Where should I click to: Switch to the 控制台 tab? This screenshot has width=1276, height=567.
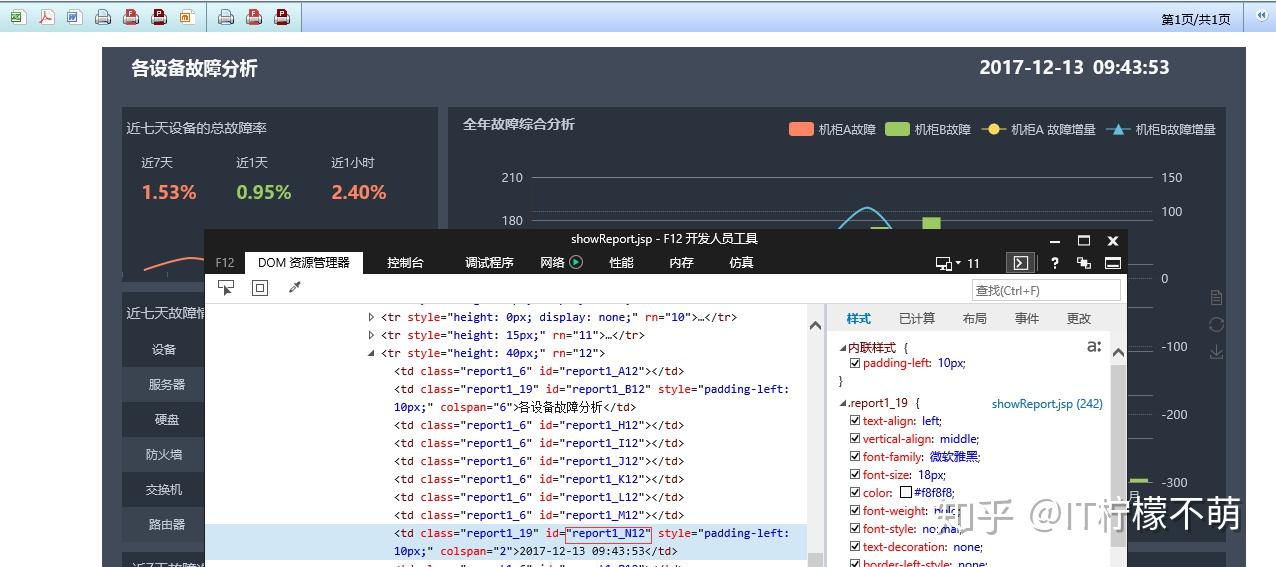point(405,263)
